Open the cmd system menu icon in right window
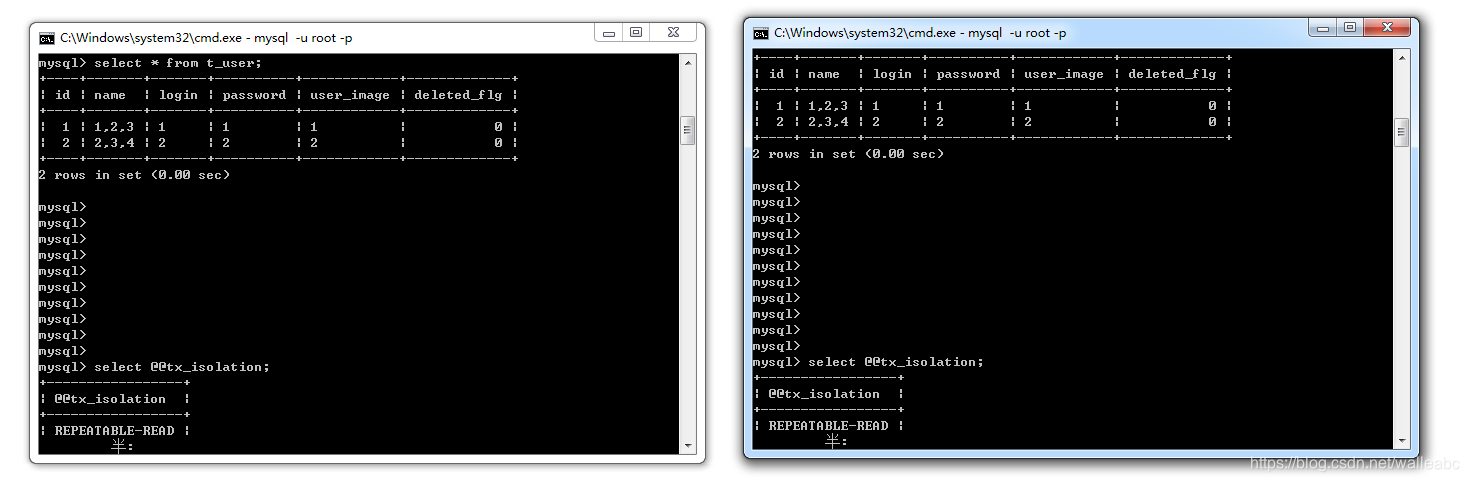Image resolution: width=1469 pixels, height=482 pixels. pyautogui.click(x=761, y=33)
